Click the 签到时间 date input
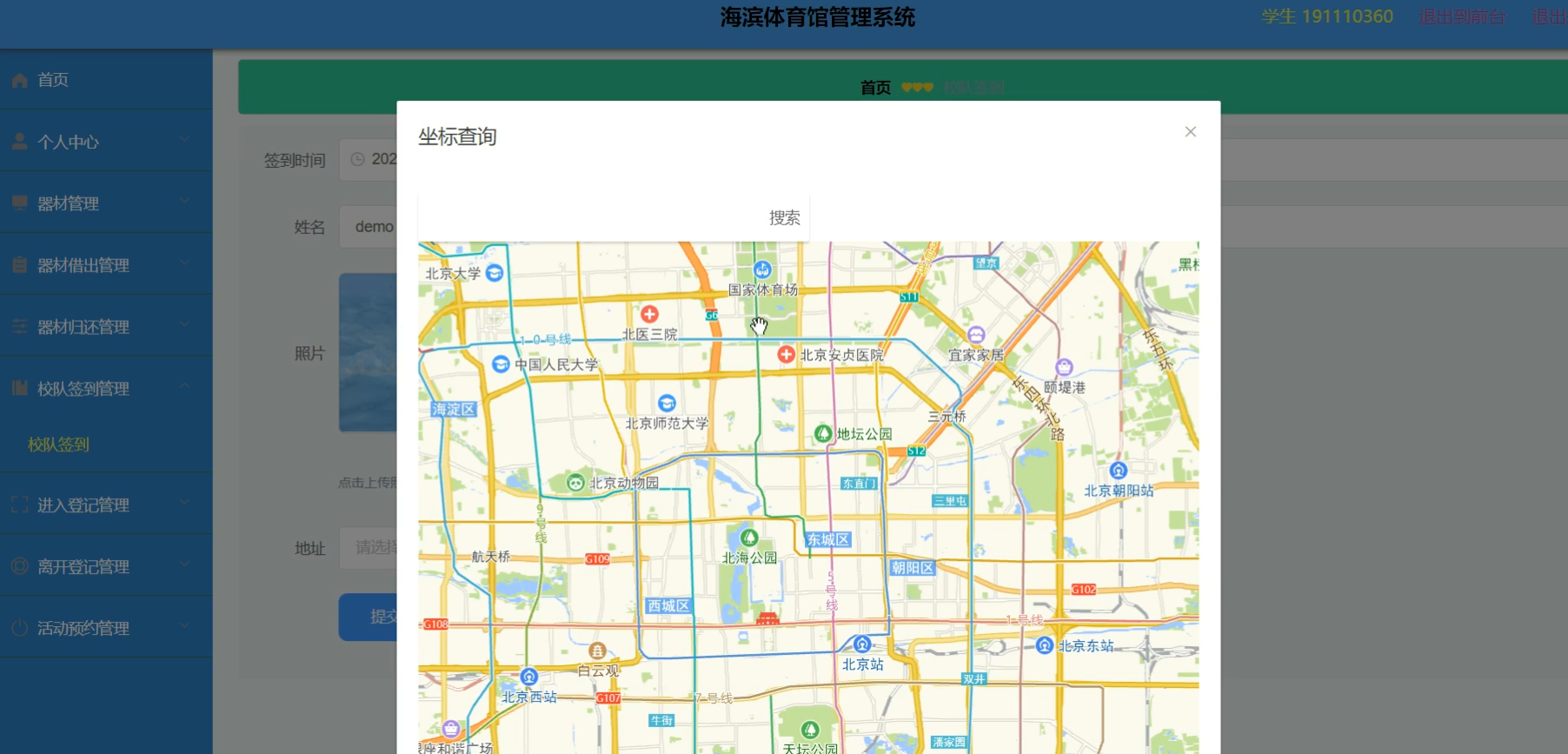Viewport: 1568px width, 754px height. pyautogui.click(x=369, y=159)
